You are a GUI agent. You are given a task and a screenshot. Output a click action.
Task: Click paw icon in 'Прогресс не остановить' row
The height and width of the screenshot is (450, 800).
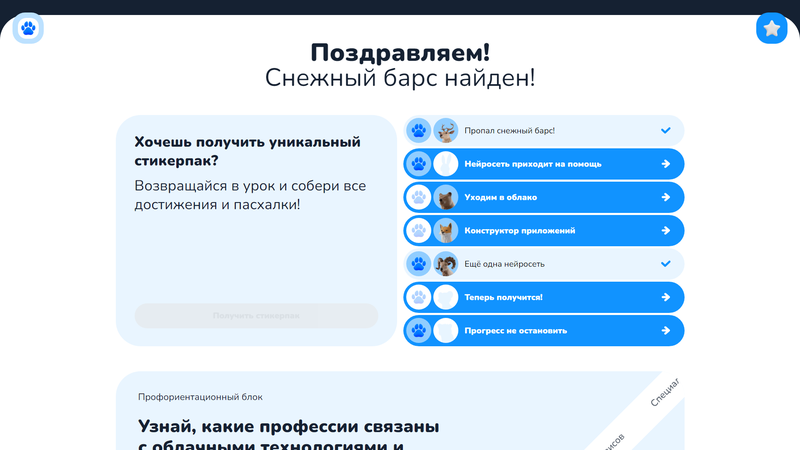pos(418,331)
